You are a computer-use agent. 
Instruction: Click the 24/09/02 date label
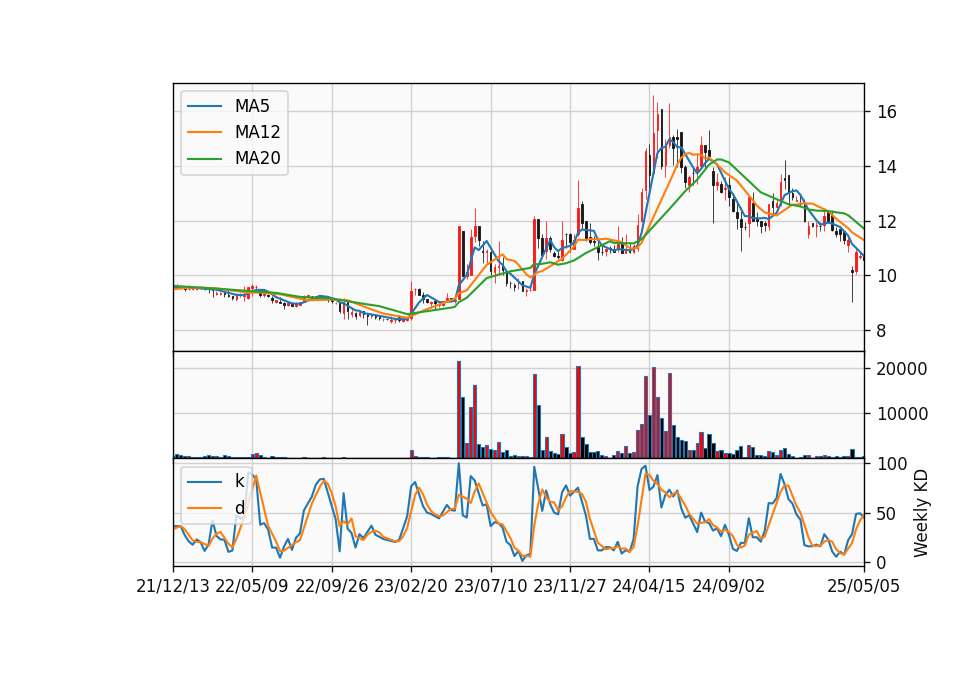click(x=729, y=586)
